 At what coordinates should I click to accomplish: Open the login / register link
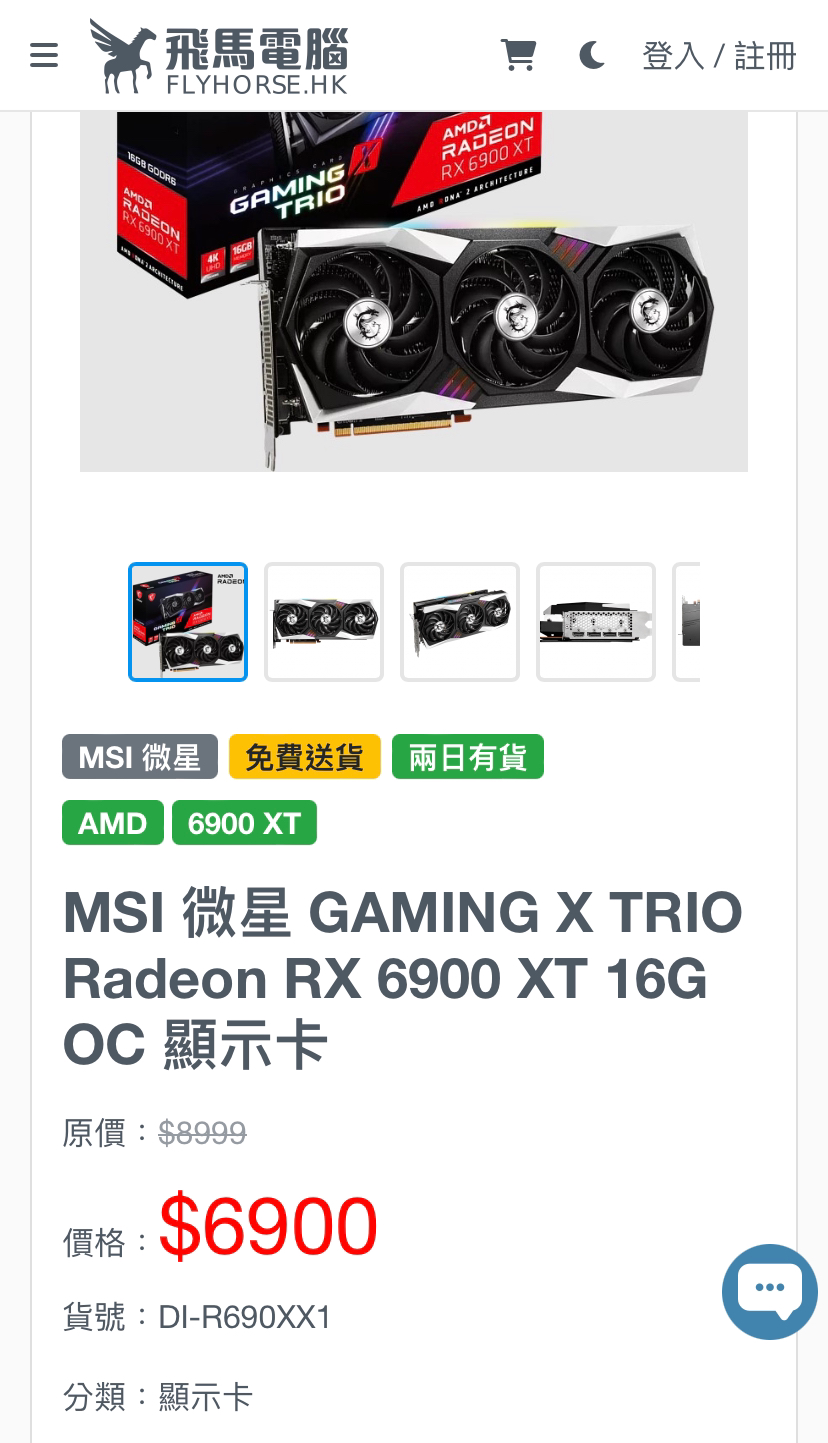[719, 56]
